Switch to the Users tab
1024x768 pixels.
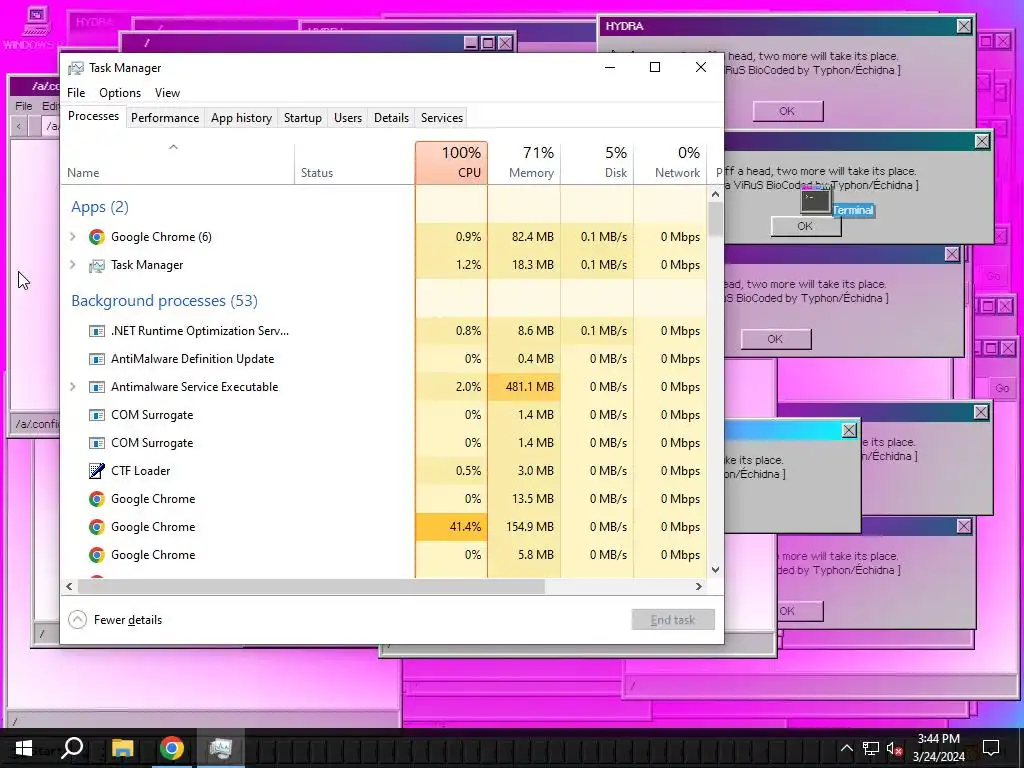[347, 118]
